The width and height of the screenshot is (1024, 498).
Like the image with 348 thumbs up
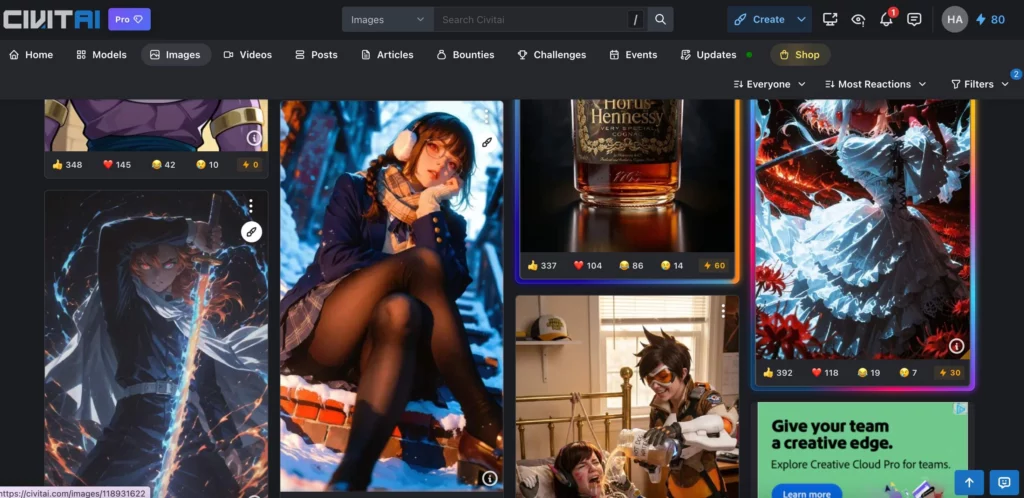[x=67, y=164]
